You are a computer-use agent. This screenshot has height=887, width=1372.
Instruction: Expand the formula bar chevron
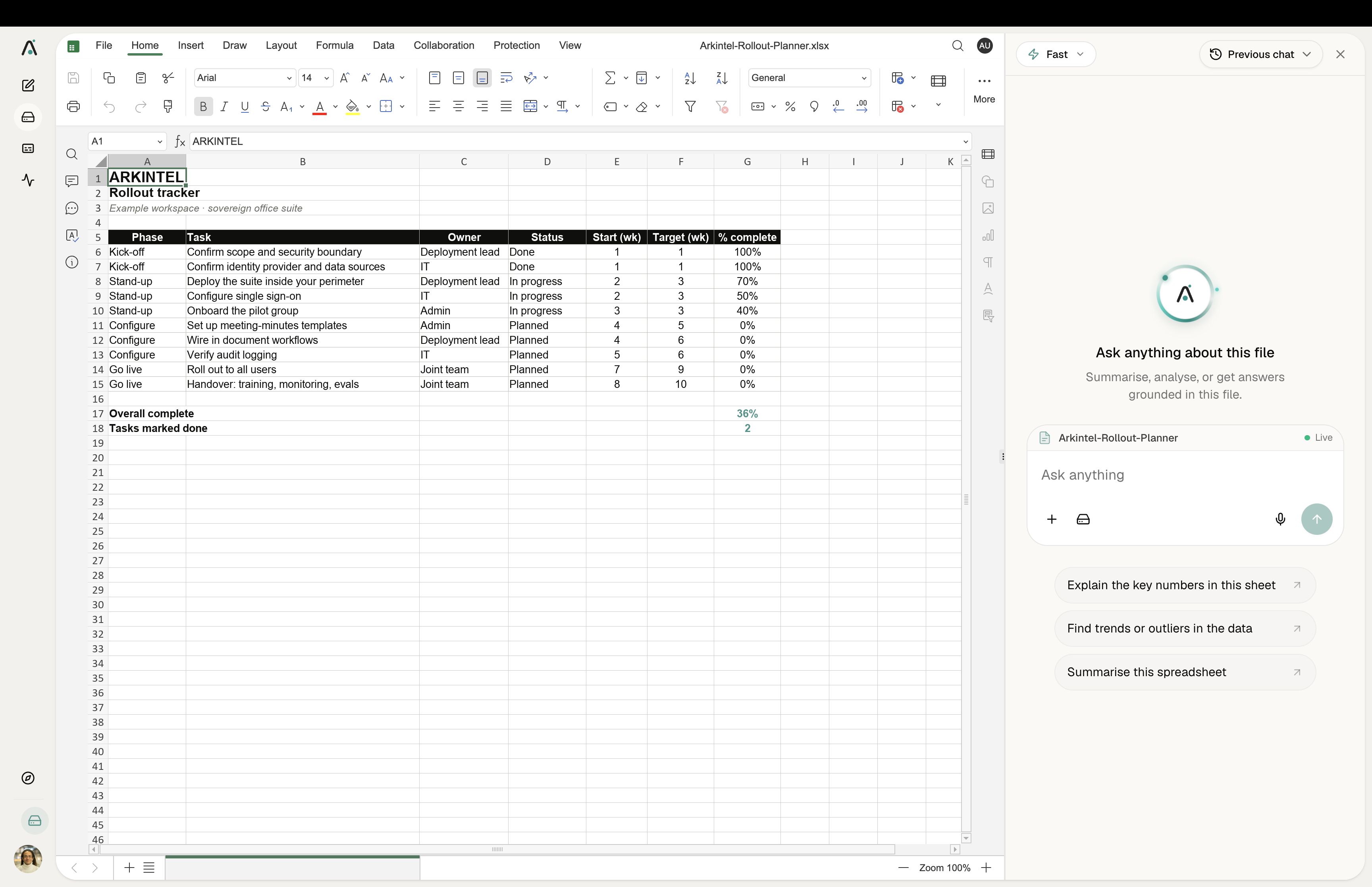[965, 142]
